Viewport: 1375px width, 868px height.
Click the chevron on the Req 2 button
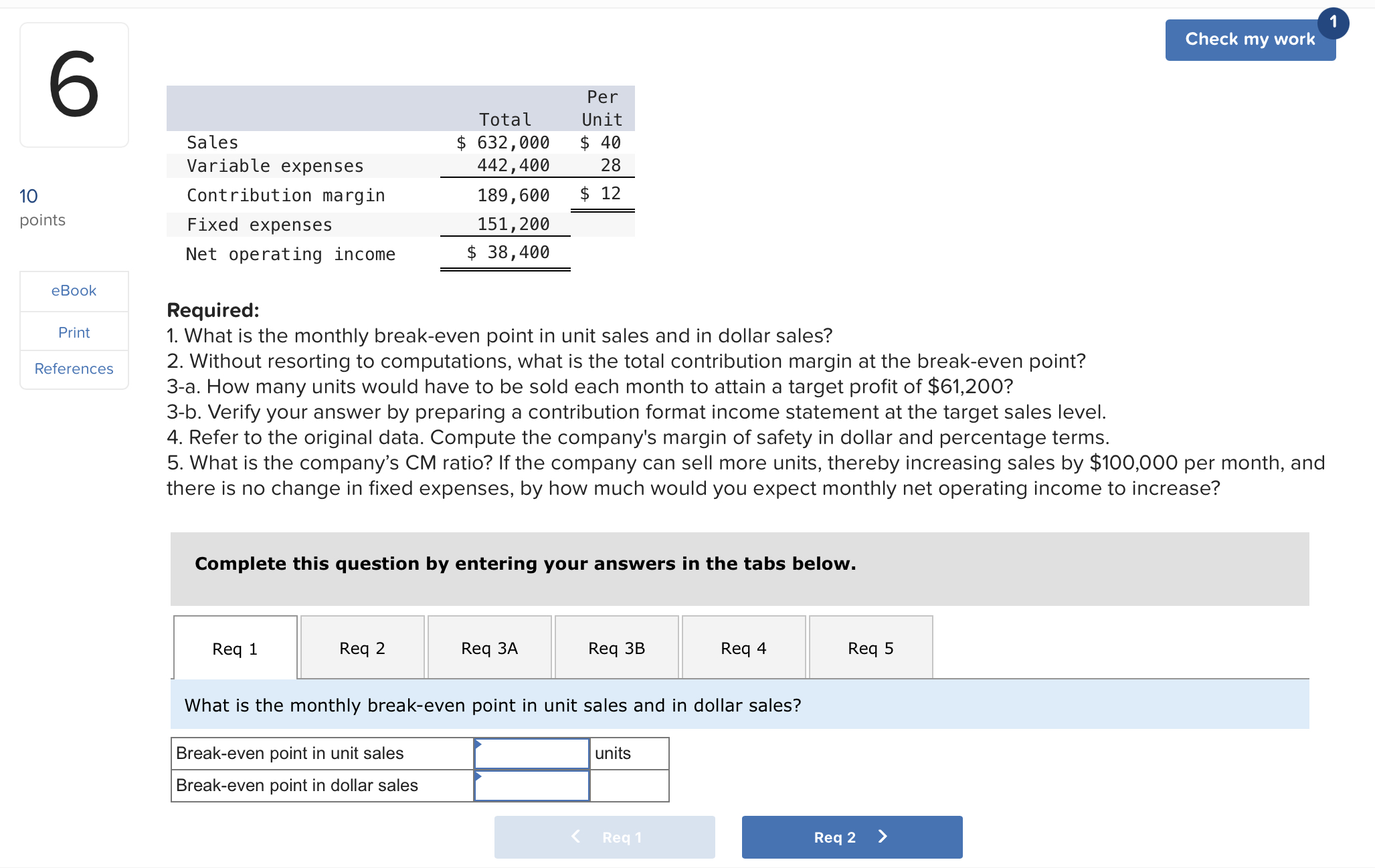pyautogui.click(x=883, y=837)
